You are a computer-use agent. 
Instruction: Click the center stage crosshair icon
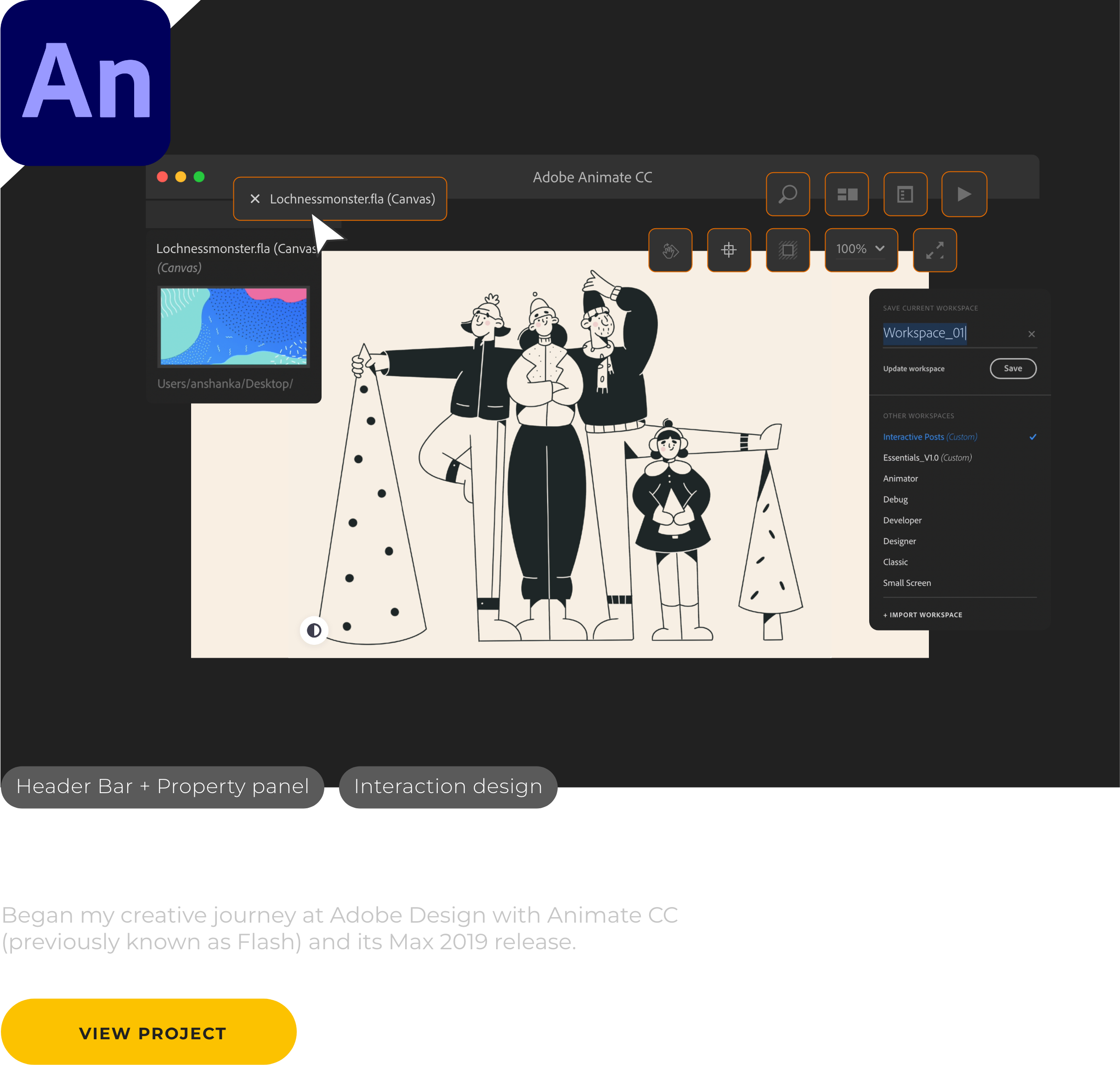729,250
